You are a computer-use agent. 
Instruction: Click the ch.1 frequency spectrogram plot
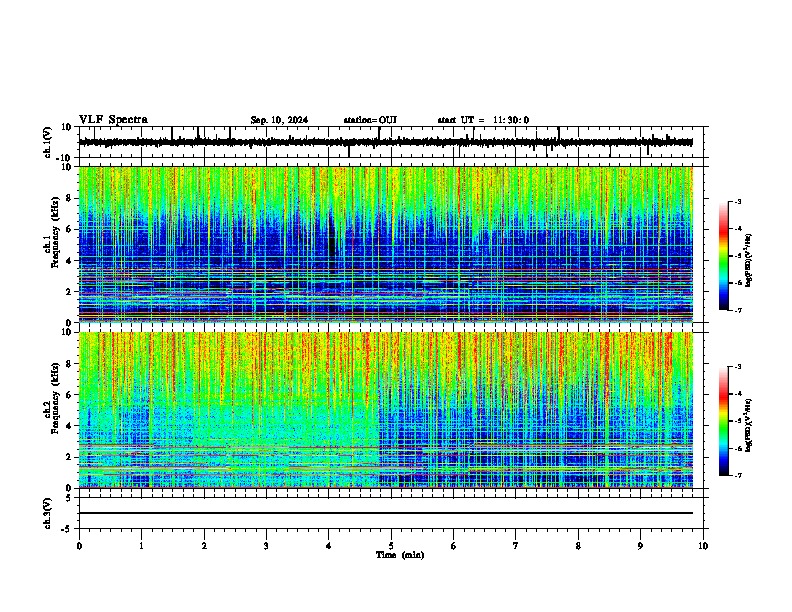[385, 244]
